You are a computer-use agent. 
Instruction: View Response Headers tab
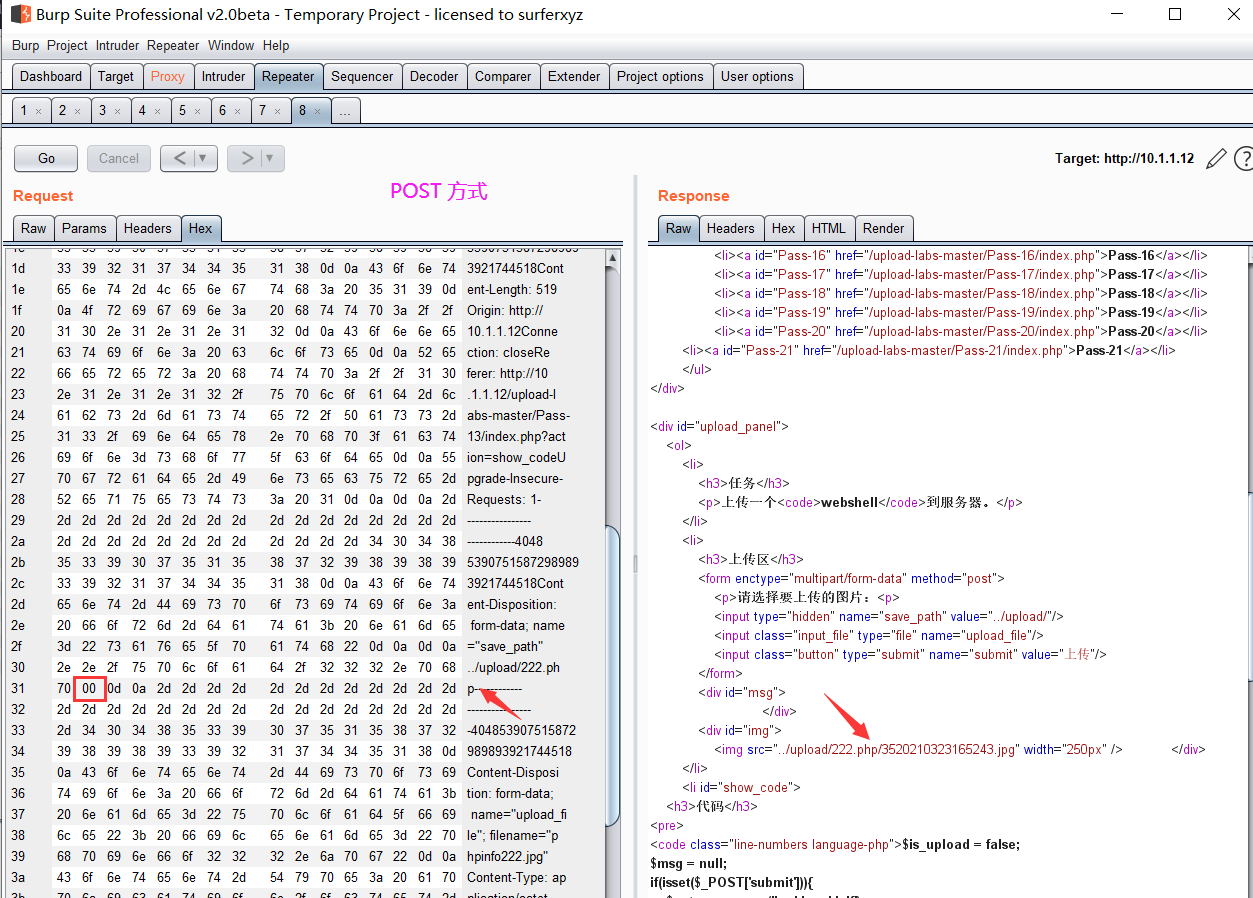[731, 228]
